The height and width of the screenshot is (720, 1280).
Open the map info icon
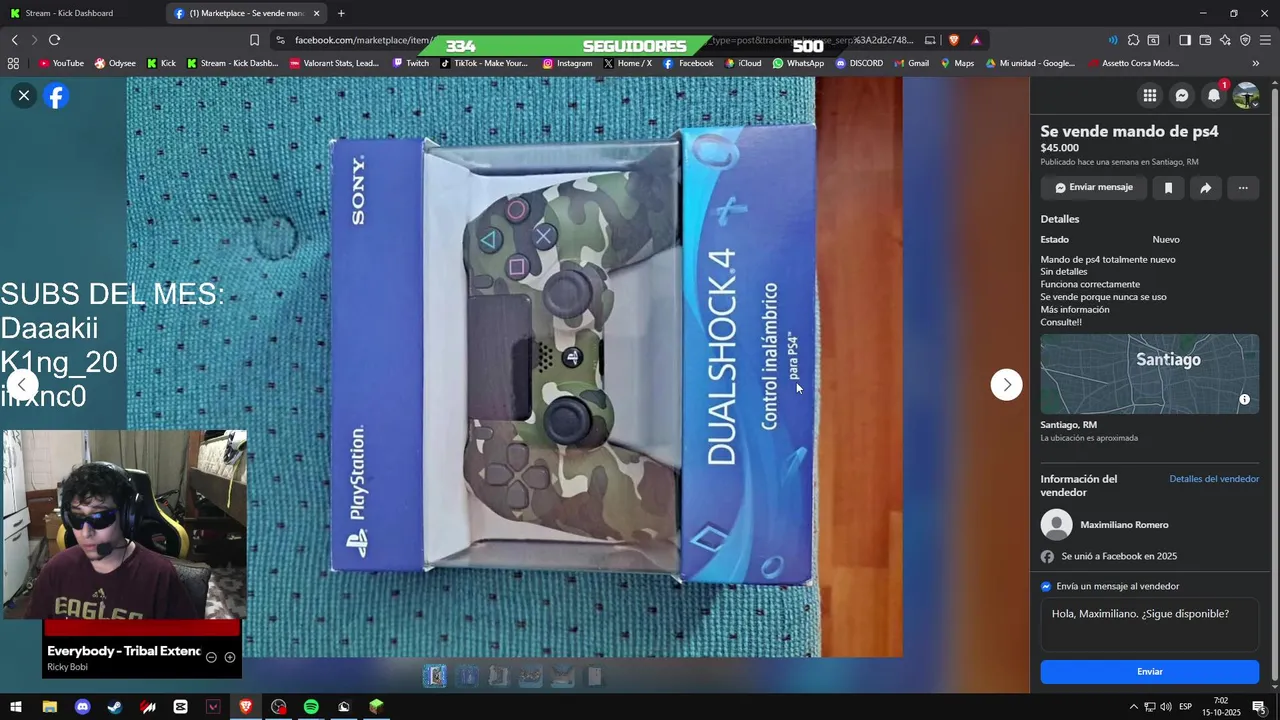[1244, 399]
